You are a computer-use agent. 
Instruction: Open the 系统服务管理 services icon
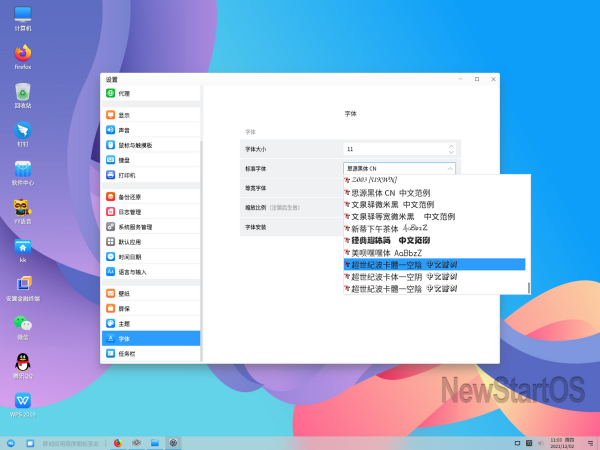click(x=111, y=227)
